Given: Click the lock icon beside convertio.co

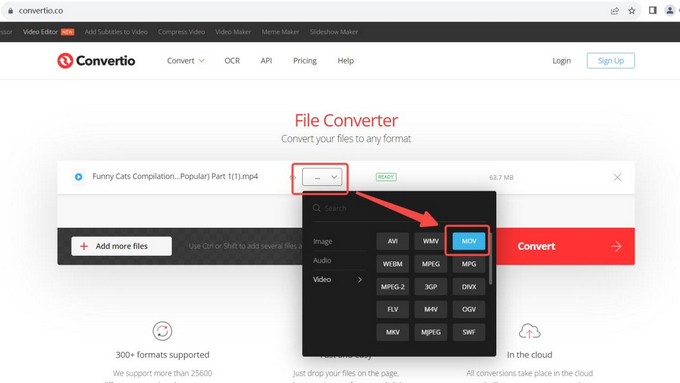Looking at the screenshot, I should pyautogui.click(x=10, y=11).
